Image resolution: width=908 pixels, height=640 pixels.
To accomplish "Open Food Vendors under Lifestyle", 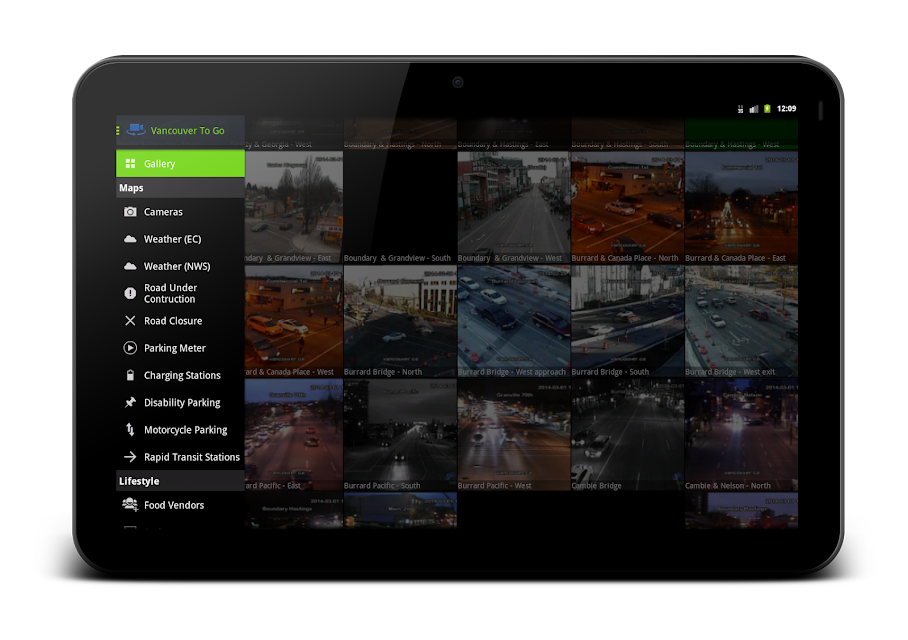I will (x=180, y=505).
